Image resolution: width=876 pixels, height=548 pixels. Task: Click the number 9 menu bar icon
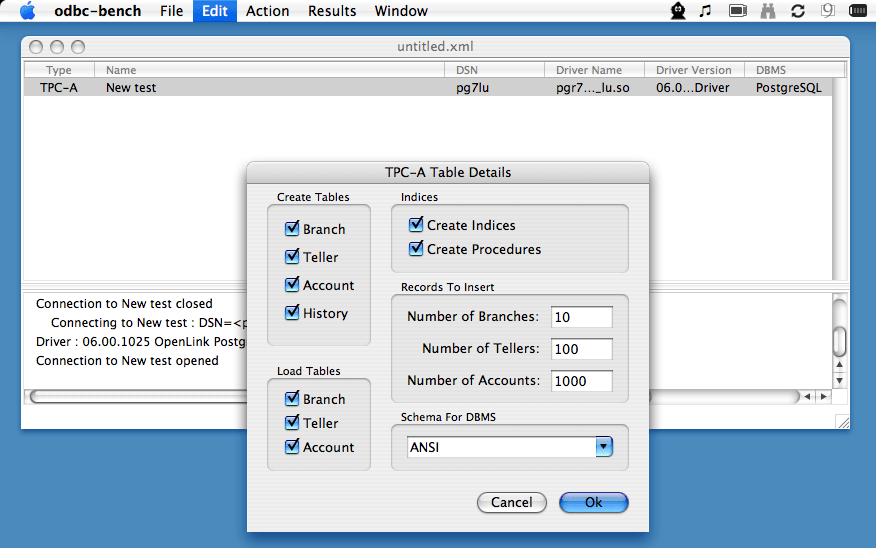(828, 11)
